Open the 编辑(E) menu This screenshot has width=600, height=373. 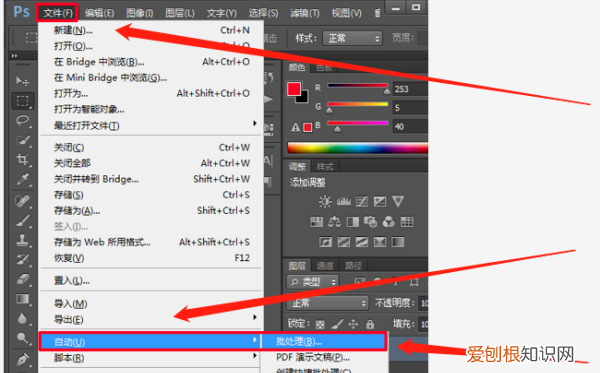99,13
